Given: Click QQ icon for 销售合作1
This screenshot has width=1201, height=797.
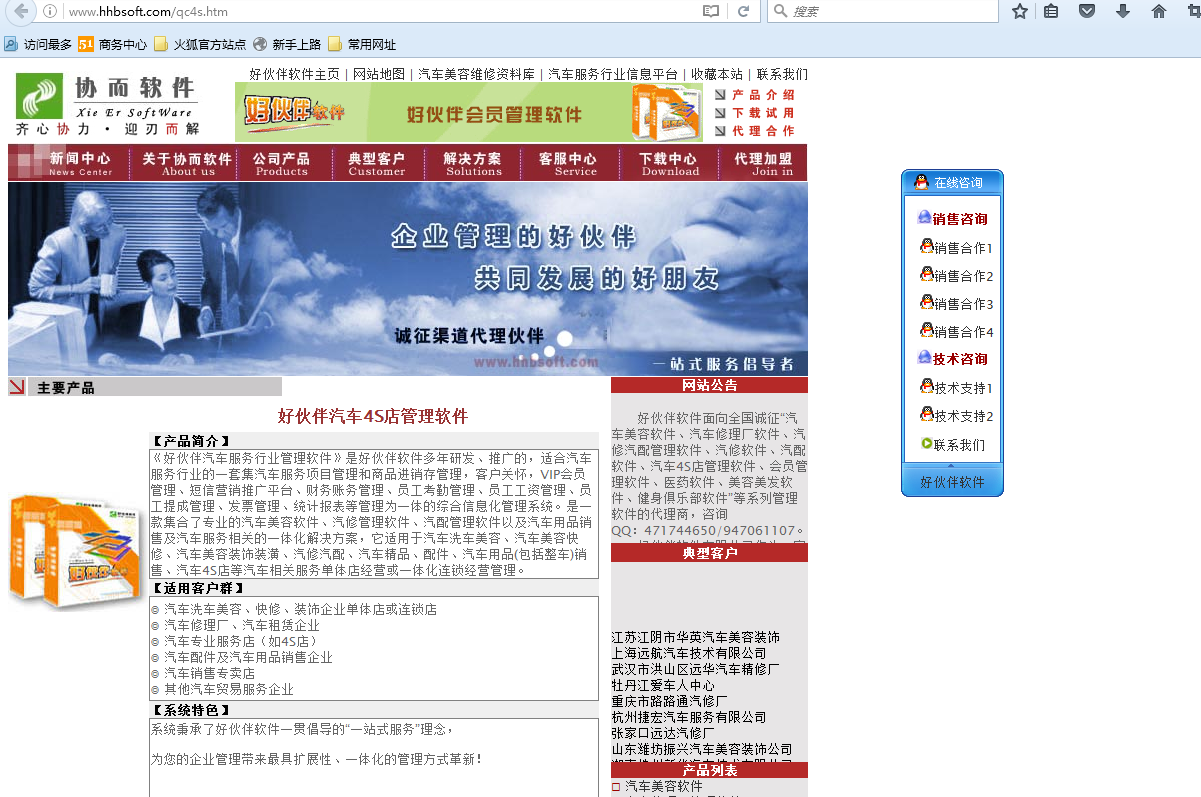Looking at the screenshot, I should click(x=926, y=247).
